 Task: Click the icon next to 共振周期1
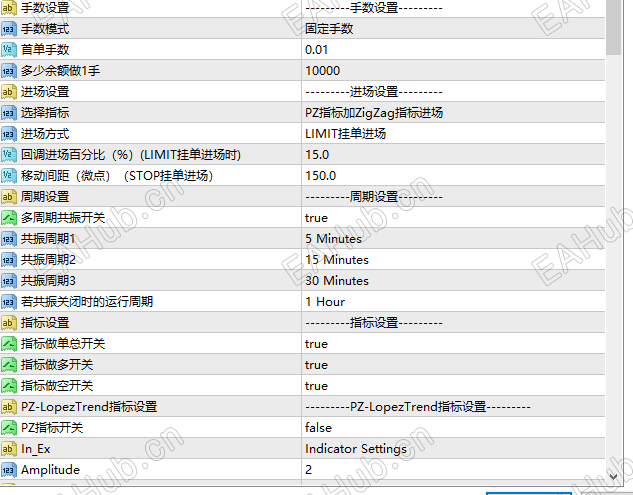coord(8,239)
